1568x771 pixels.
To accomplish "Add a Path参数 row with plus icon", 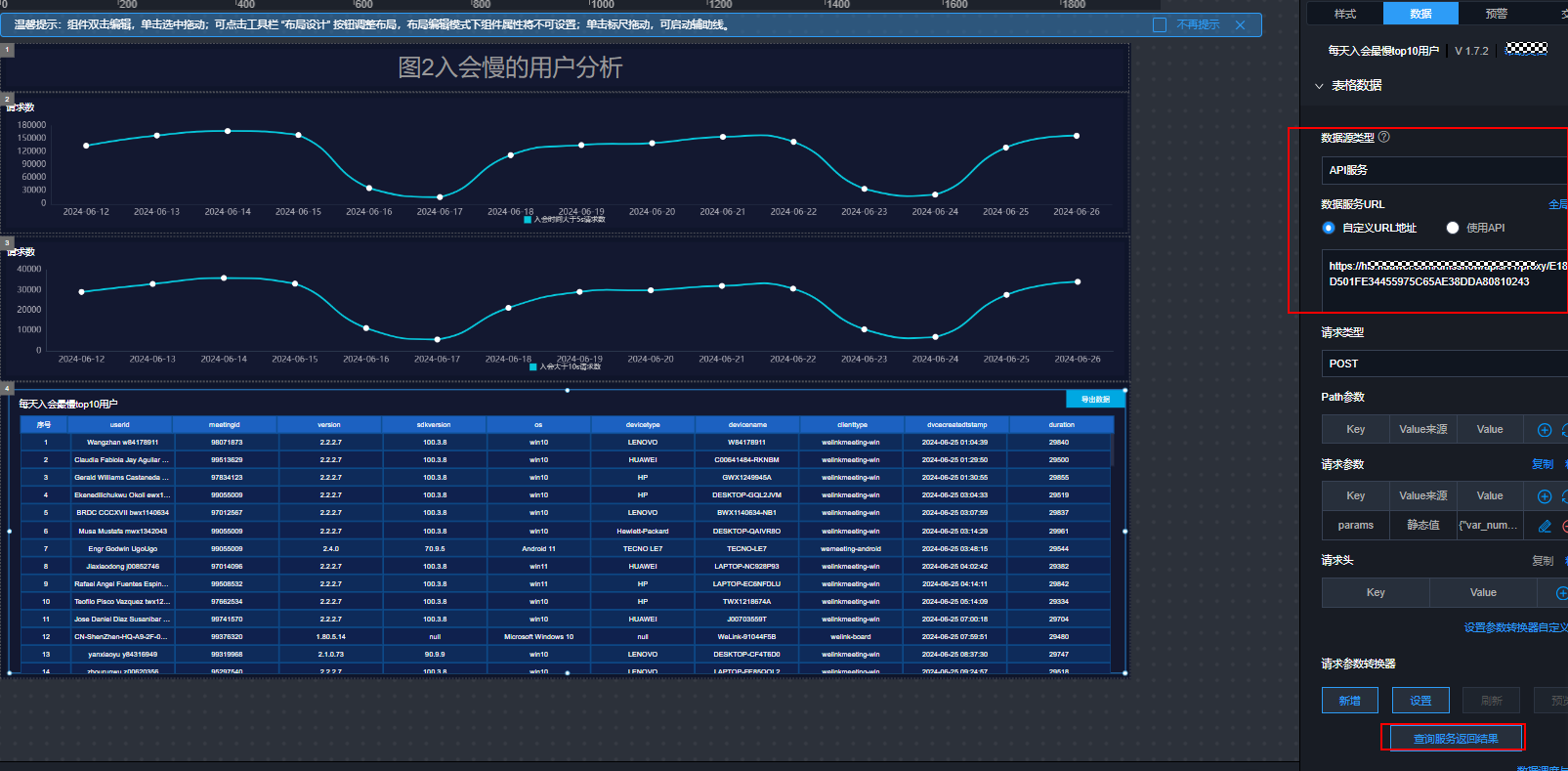I will [1545, 430].
